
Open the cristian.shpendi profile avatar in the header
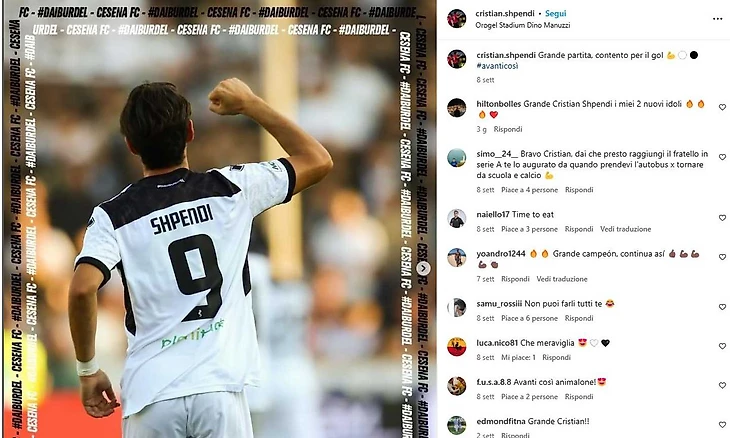click(456, 19)
